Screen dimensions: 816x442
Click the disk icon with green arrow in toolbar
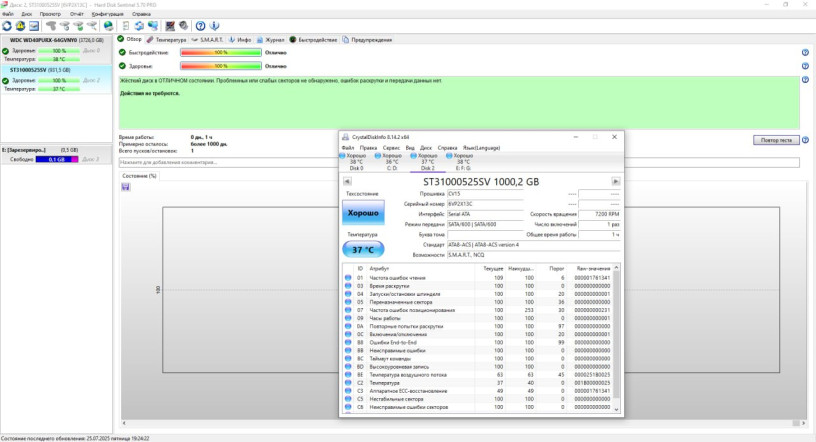click(x=78, y=26)
